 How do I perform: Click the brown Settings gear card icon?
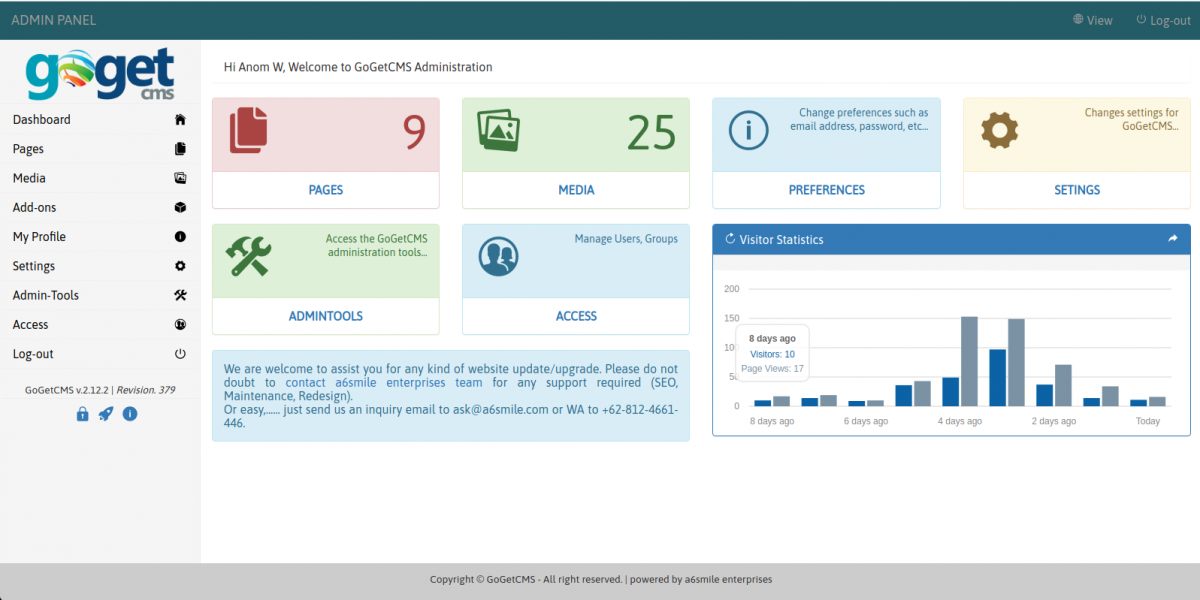tap(999, 130)
